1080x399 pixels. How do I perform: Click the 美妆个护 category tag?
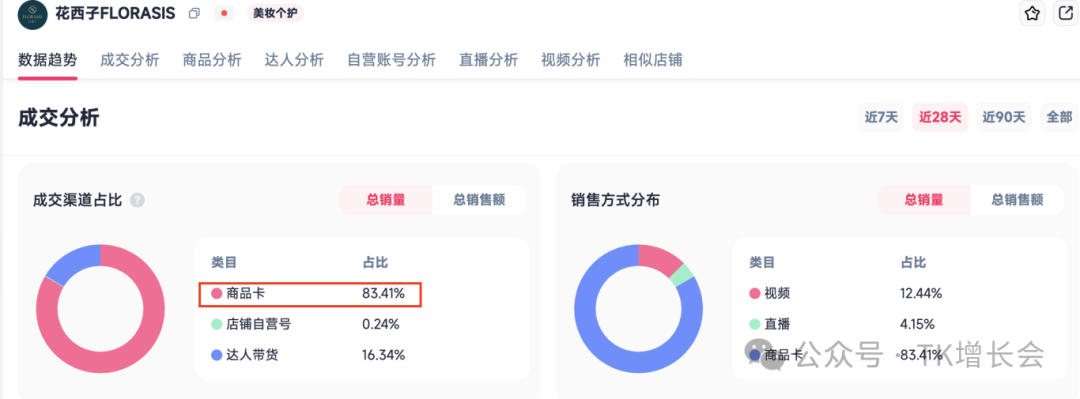coord(276,13)
